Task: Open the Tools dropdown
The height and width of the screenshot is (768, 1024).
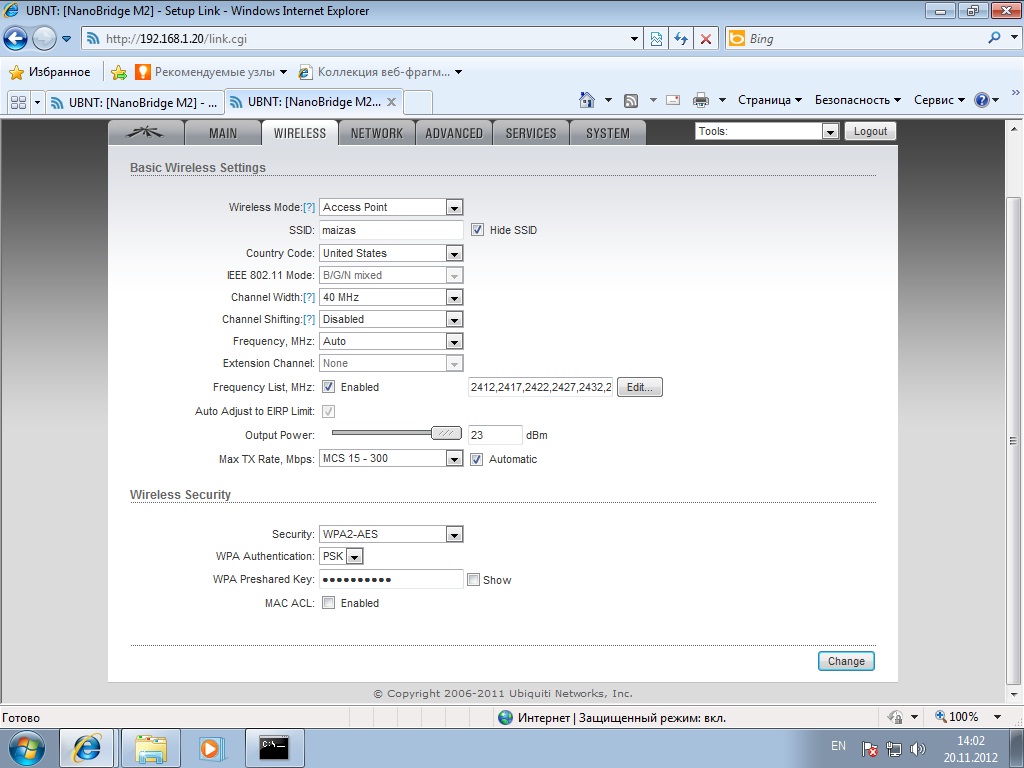Action: pyautogui.click(x=767, y=131)
